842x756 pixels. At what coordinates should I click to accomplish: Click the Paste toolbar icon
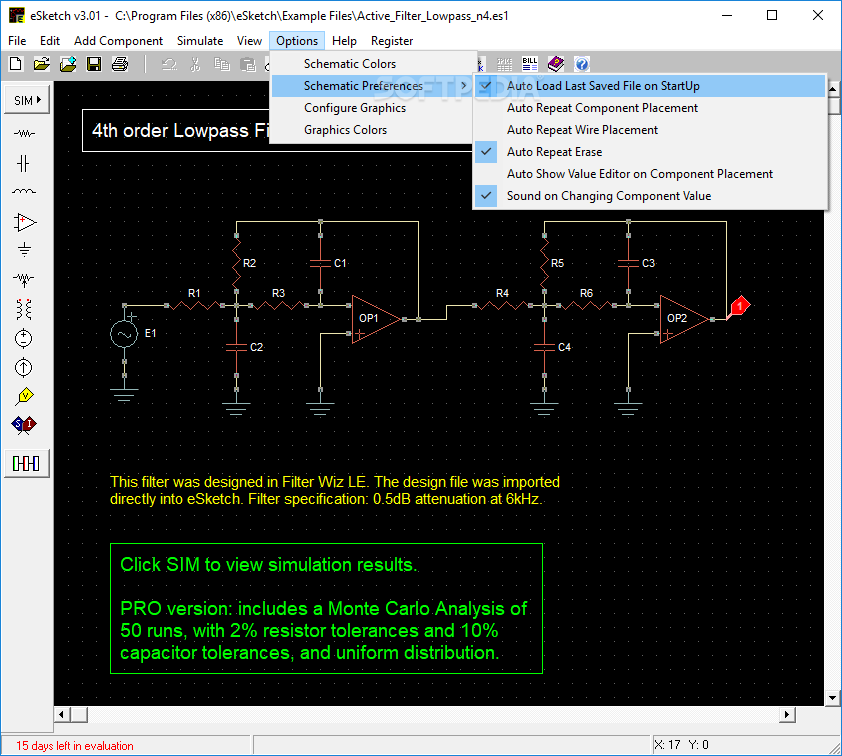click(248, 64)
